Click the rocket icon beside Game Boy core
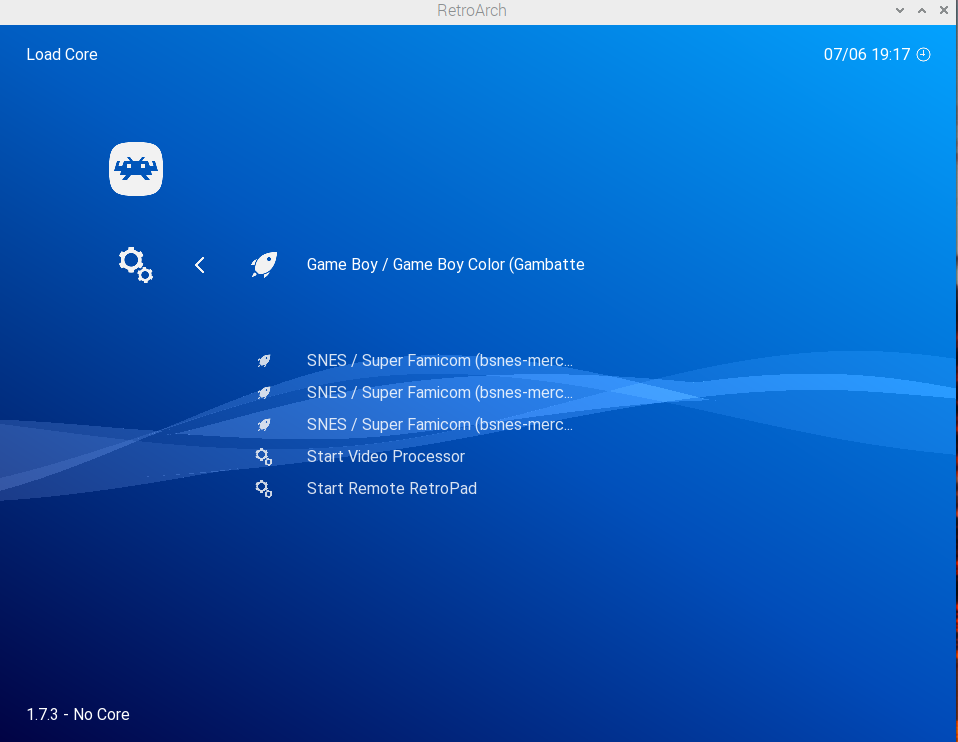 (264, 265)
